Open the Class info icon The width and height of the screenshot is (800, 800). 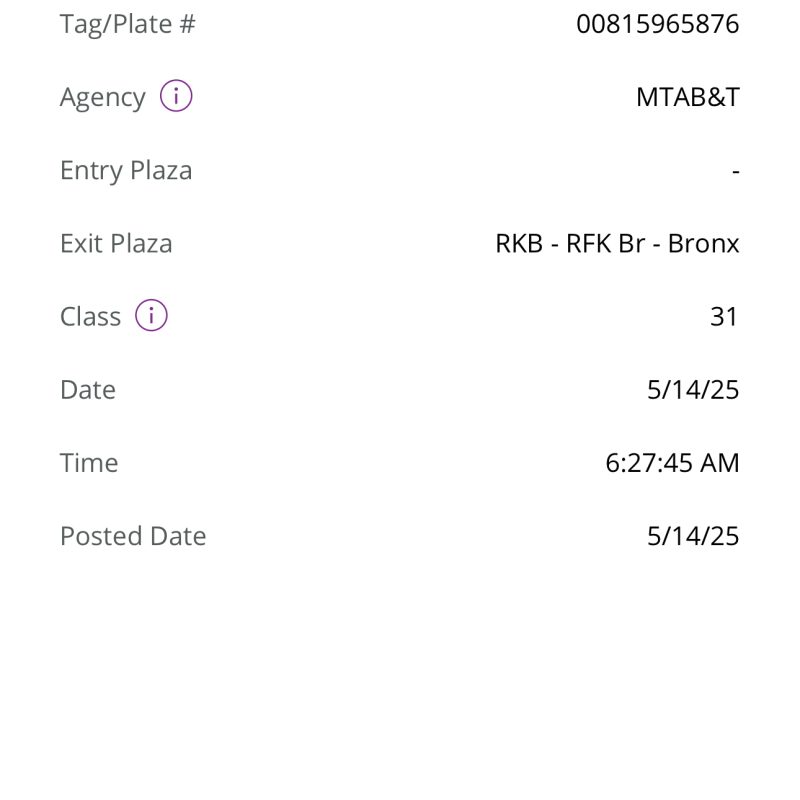tap(151, 315)
